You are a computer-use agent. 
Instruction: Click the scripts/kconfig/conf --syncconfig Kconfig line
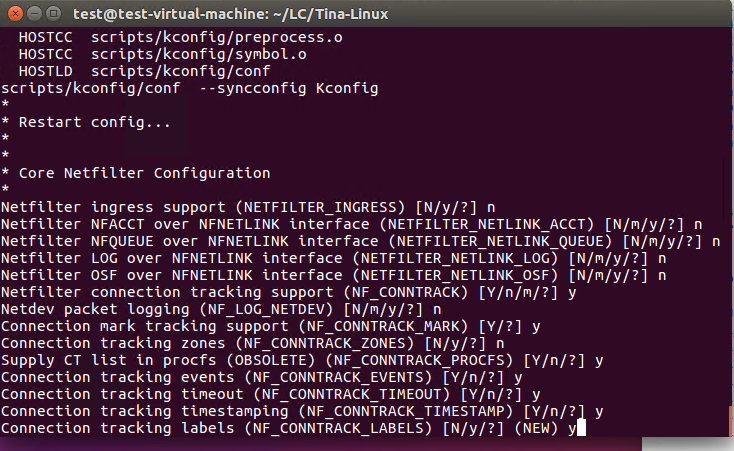[190, 89]
